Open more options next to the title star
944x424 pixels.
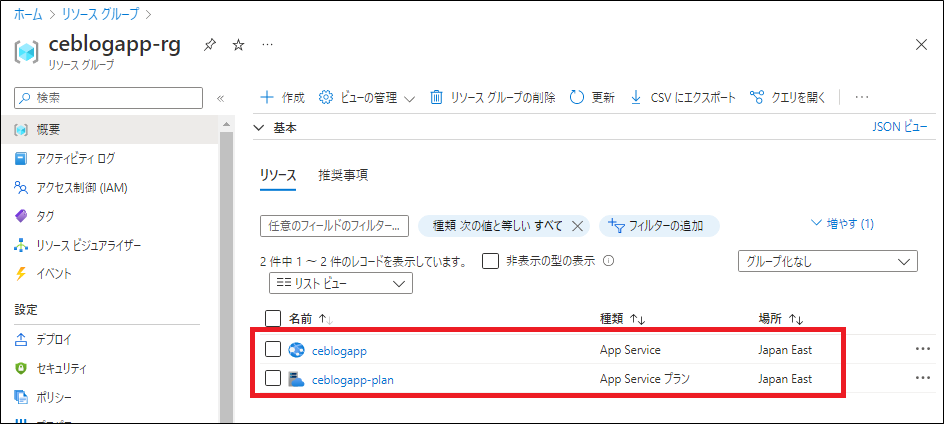[x=268, y=45]
